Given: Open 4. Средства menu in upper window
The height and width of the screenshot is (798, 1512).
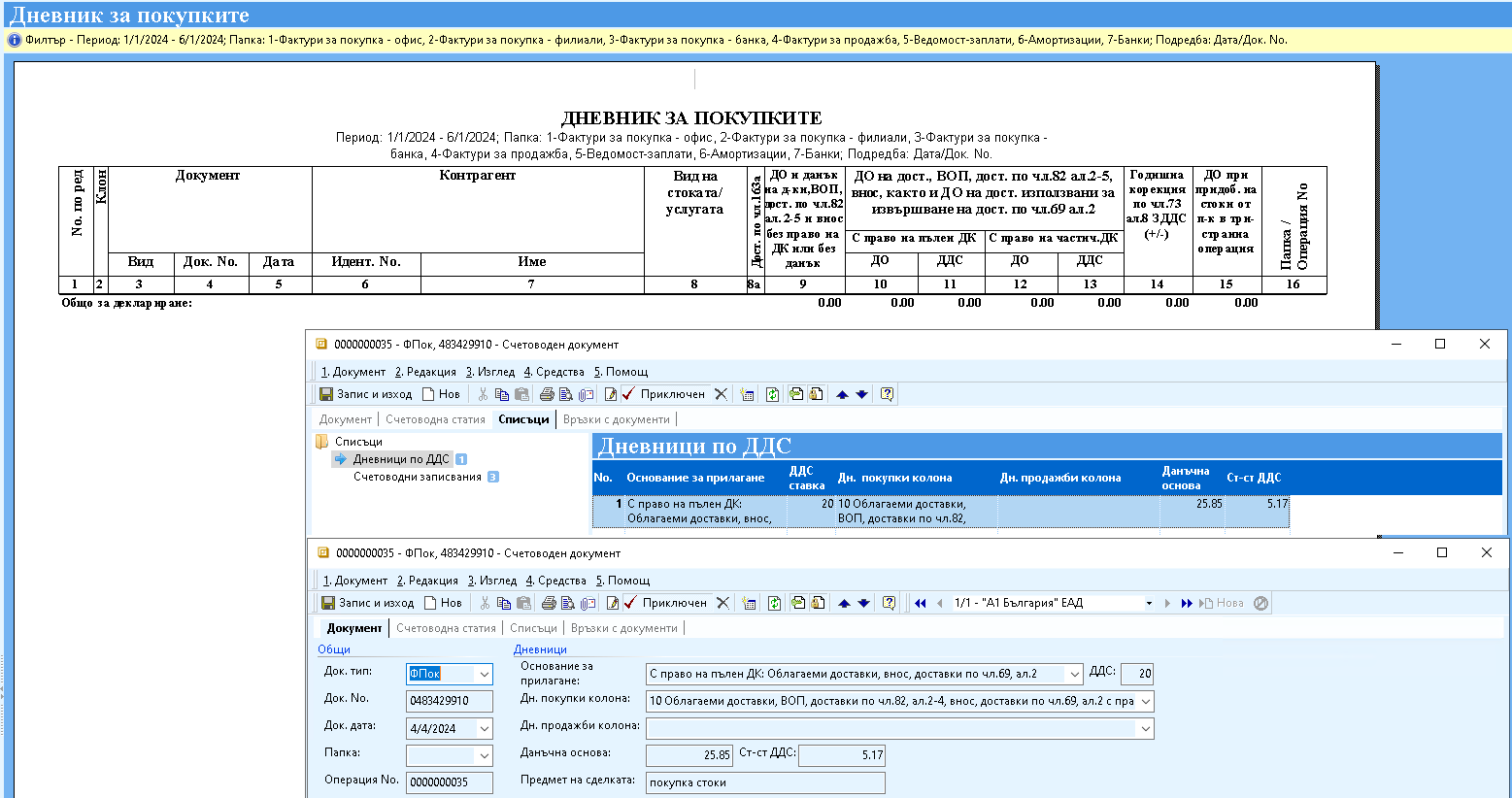Looking at the screenshot, I should point(554,372).
